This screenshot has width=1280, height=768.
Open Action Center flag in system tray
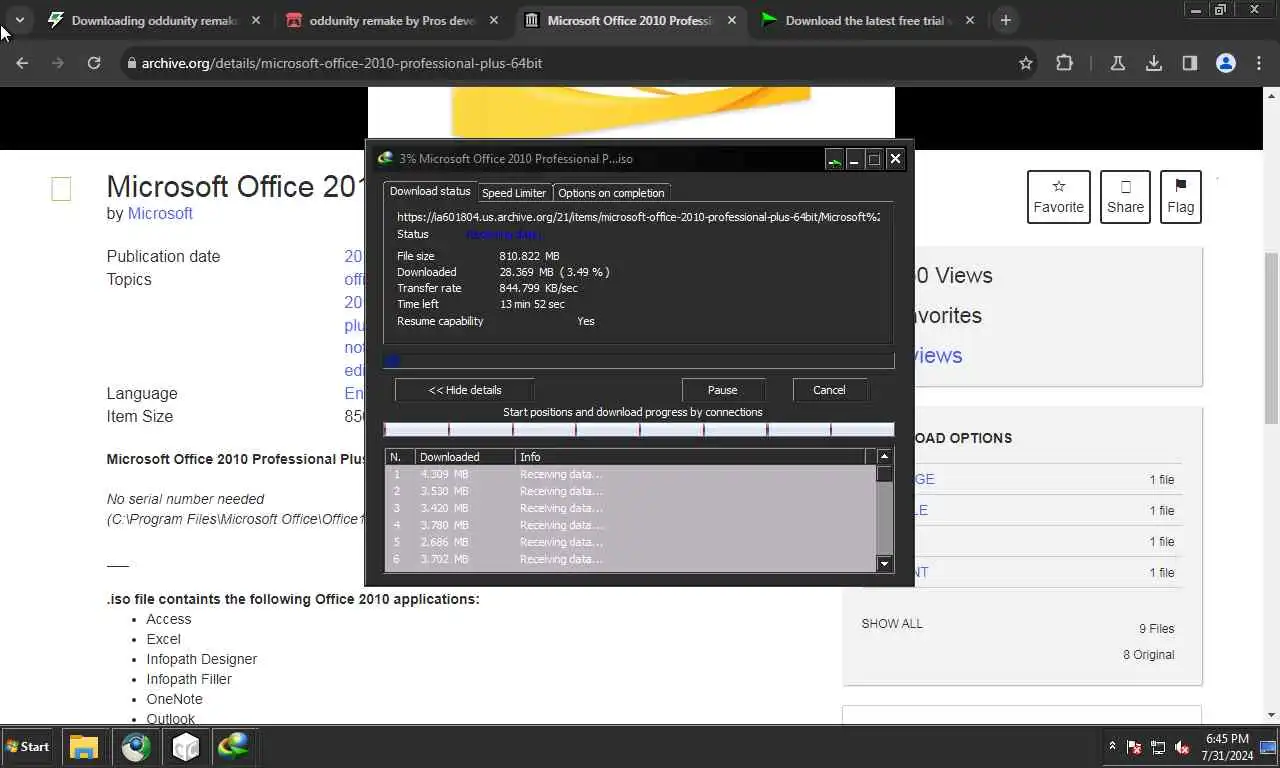[x=1134, y=747]
